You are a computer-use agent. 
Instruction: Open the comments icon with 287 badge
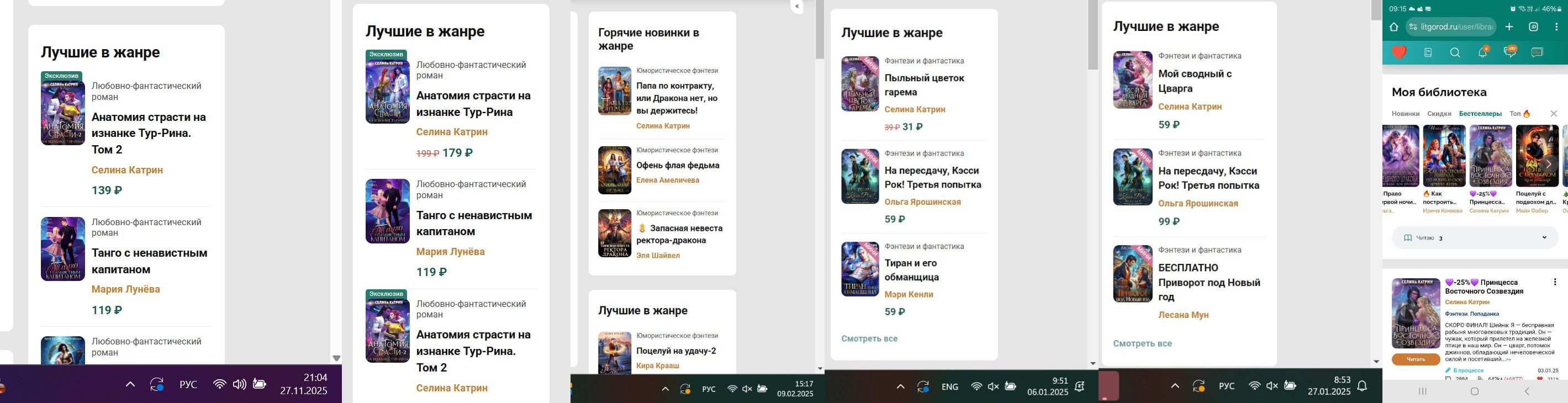[x=1510, y=52]
